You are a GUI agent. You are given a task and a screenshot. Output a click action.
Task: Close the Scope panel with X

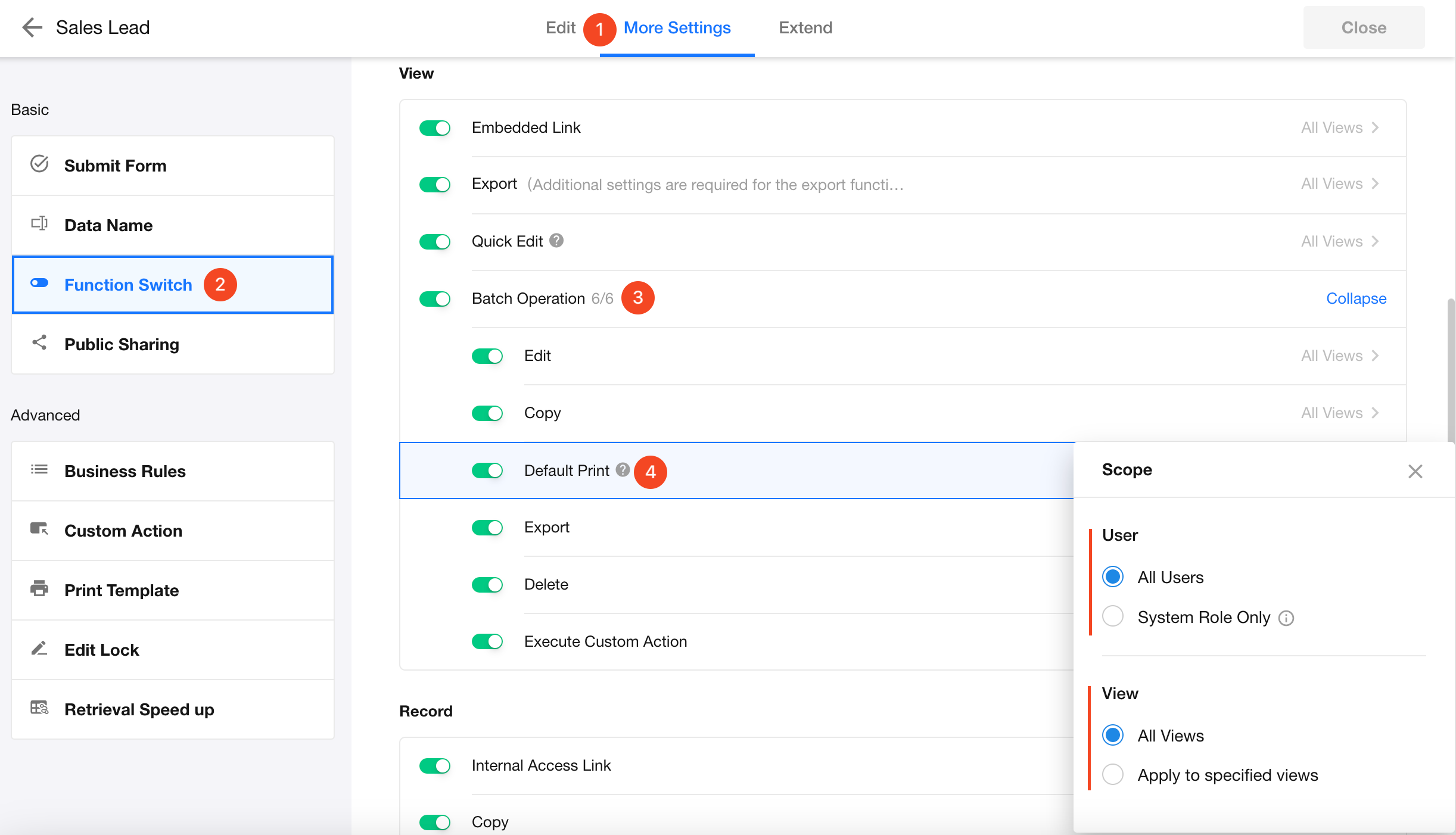(1415, 471)
